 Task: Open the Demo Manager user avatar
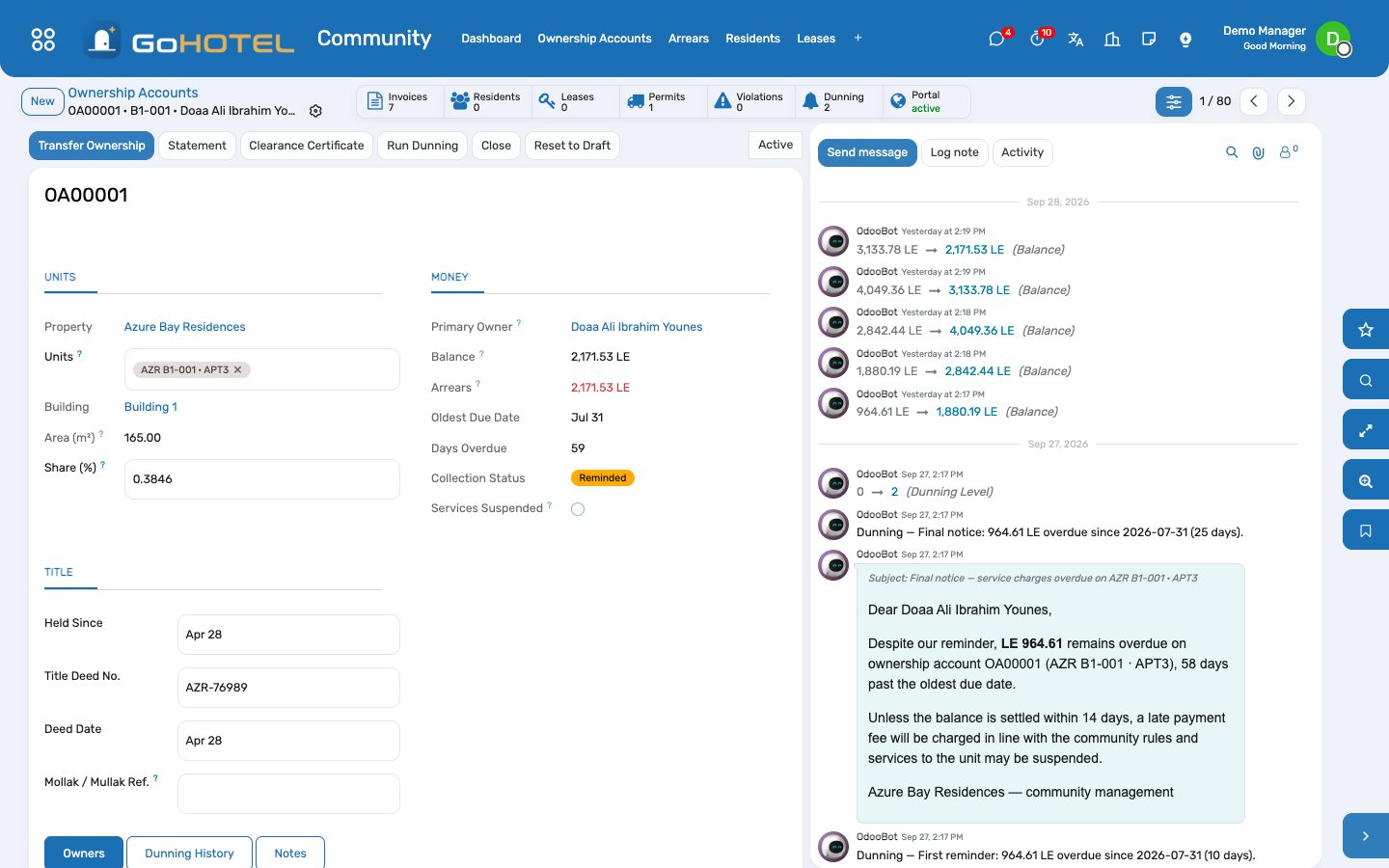pyautogui.click(x=1333, y=39)
